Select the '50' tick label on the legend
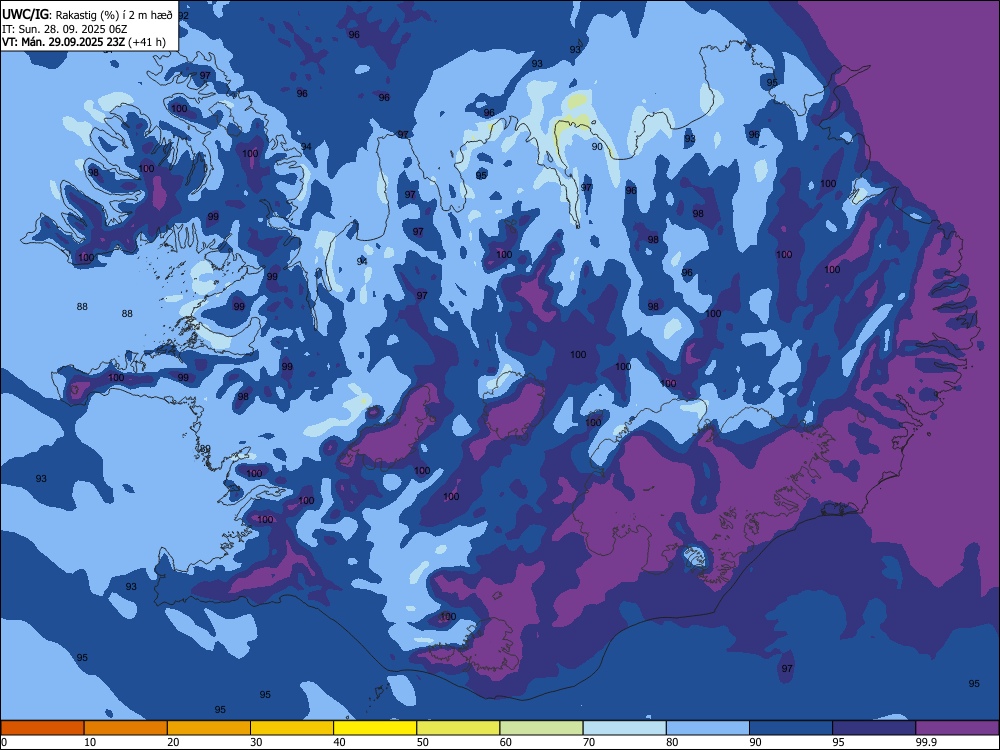The width and height of the screenshot is (1000, 750). coord(423,742)
